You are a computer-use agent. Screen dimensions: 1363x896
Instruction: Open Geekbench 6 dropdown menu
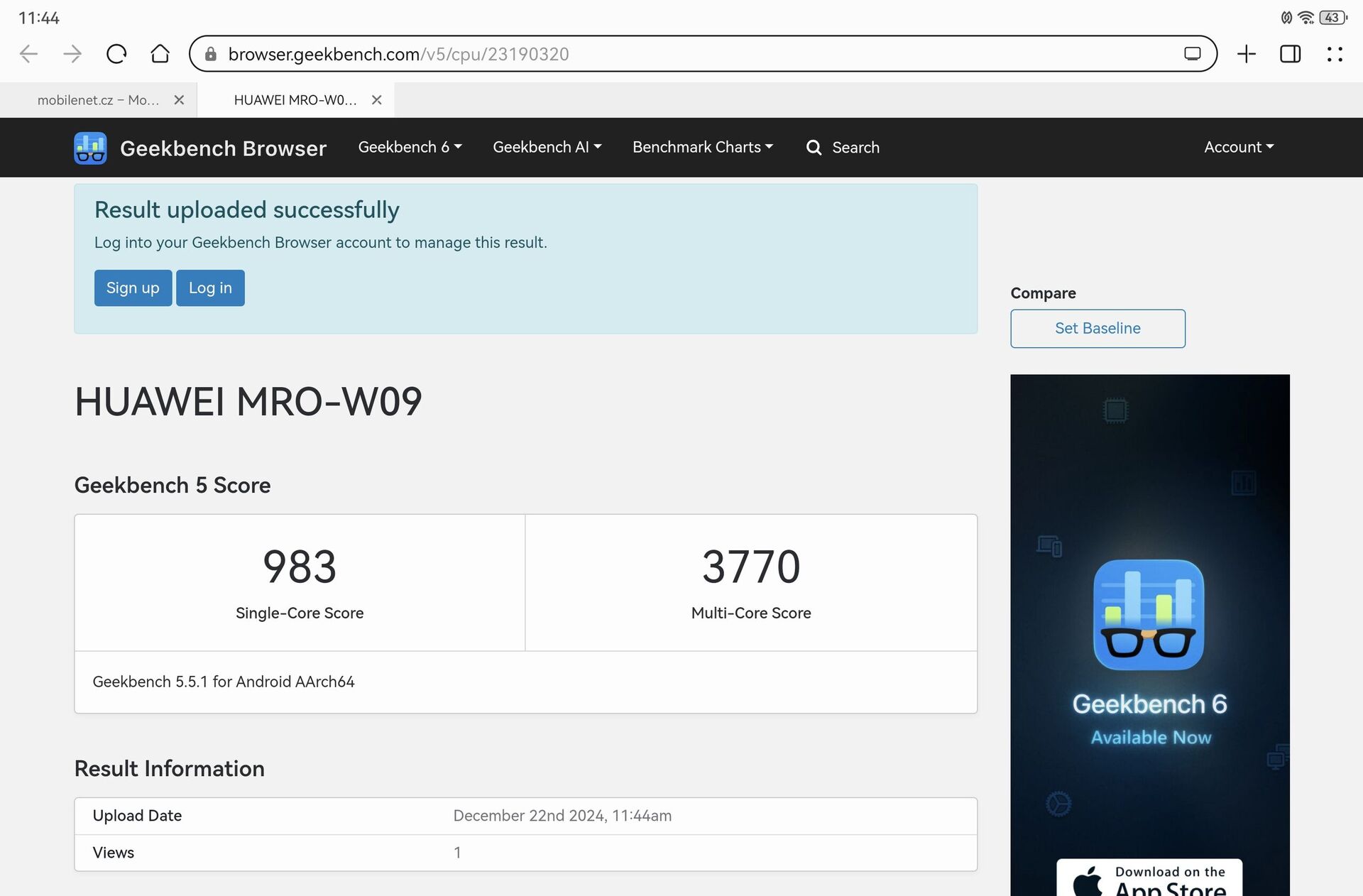coord(409,147)
